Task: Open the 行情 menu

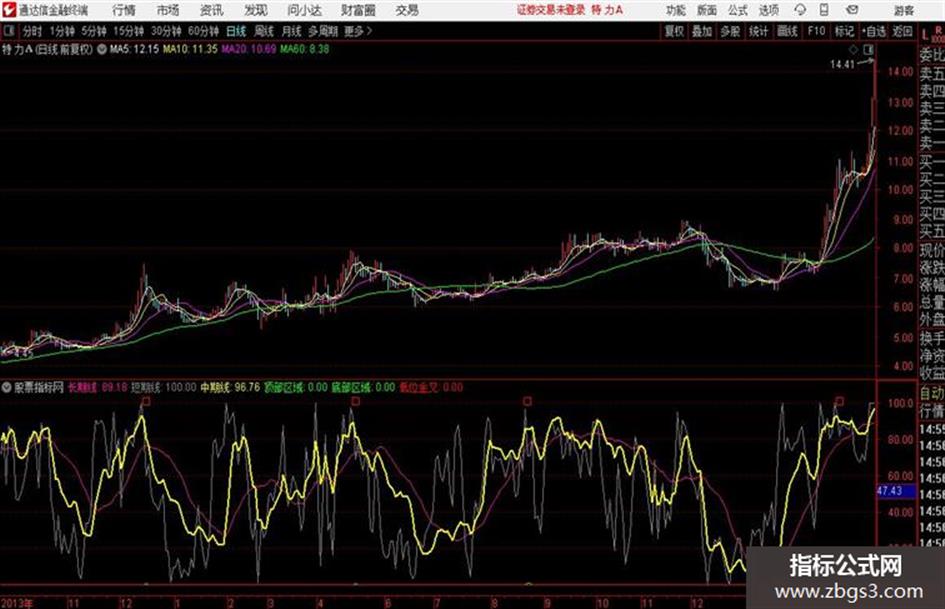Action: [x=124, y=10]
